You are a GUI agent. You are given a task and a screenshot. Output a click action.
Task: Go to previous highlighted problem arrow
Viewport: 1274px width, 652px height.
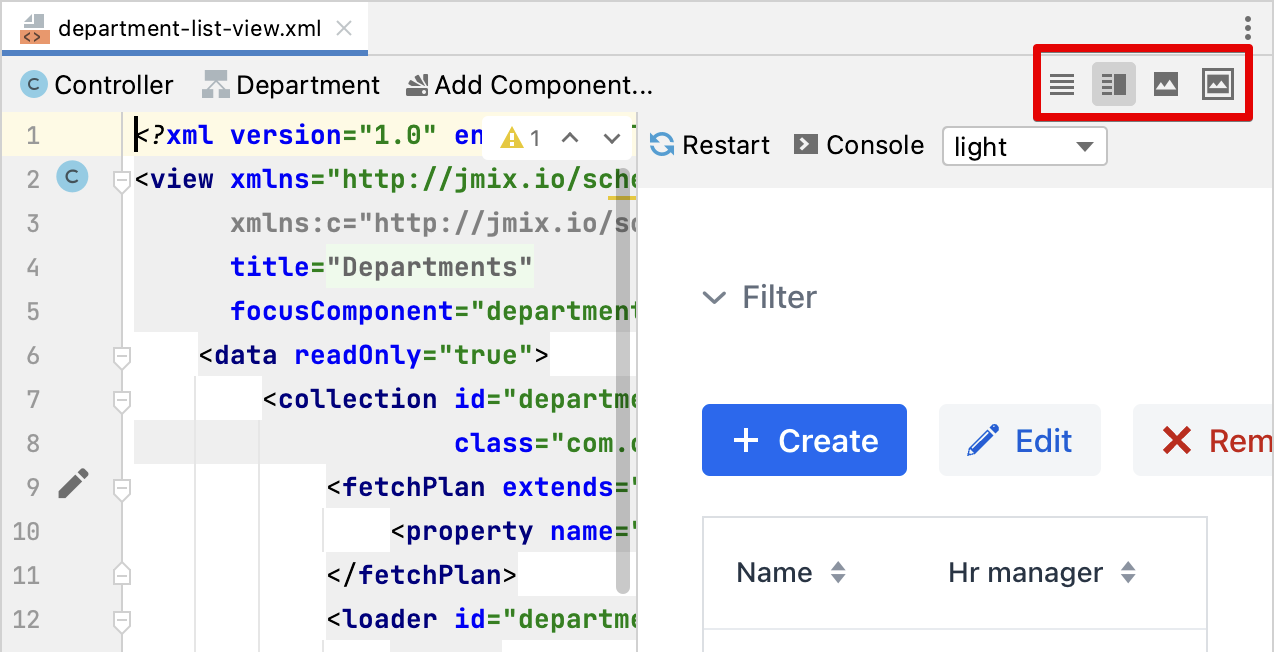click(570, 138)
